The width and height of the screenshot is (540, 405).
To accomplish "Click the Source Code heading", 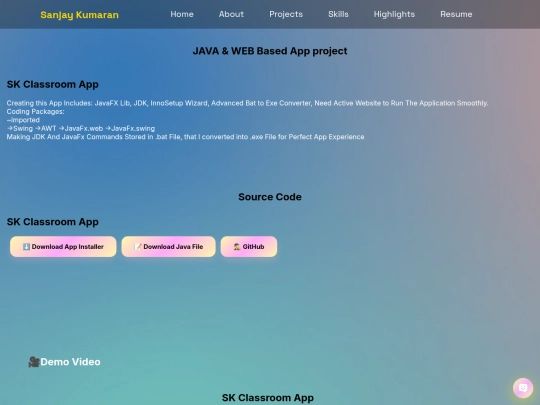I will click(270, 197).
